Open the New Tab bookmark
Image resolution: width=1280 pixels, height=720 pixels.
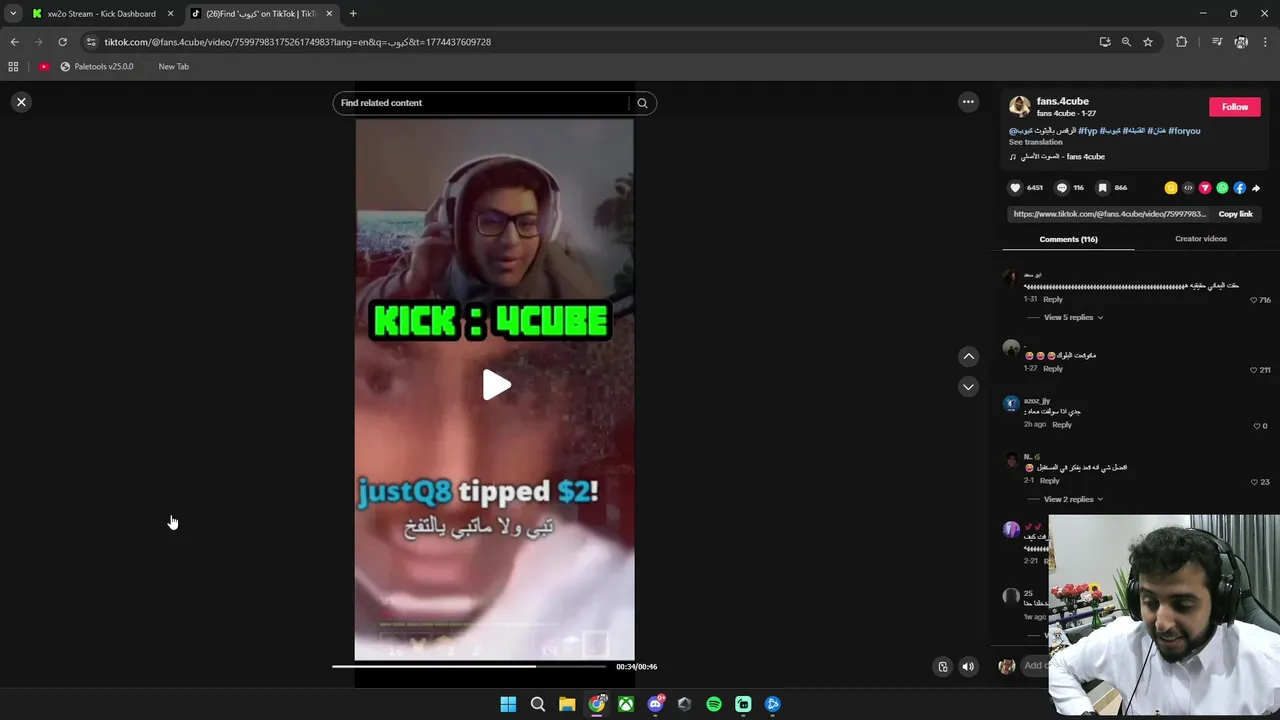[173, 67]
